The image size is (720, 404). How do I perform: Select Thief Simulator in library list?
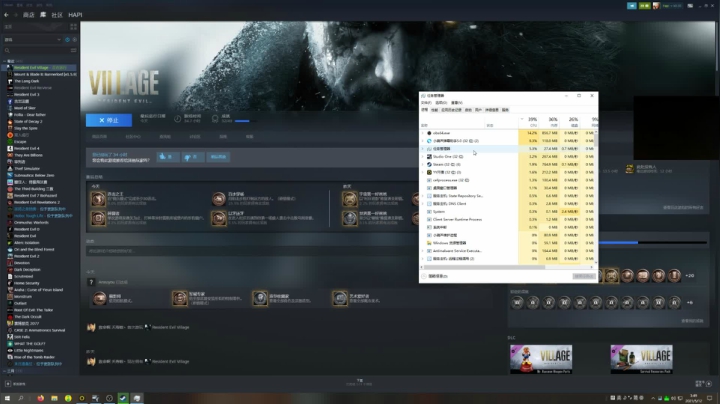click(27, 168)
